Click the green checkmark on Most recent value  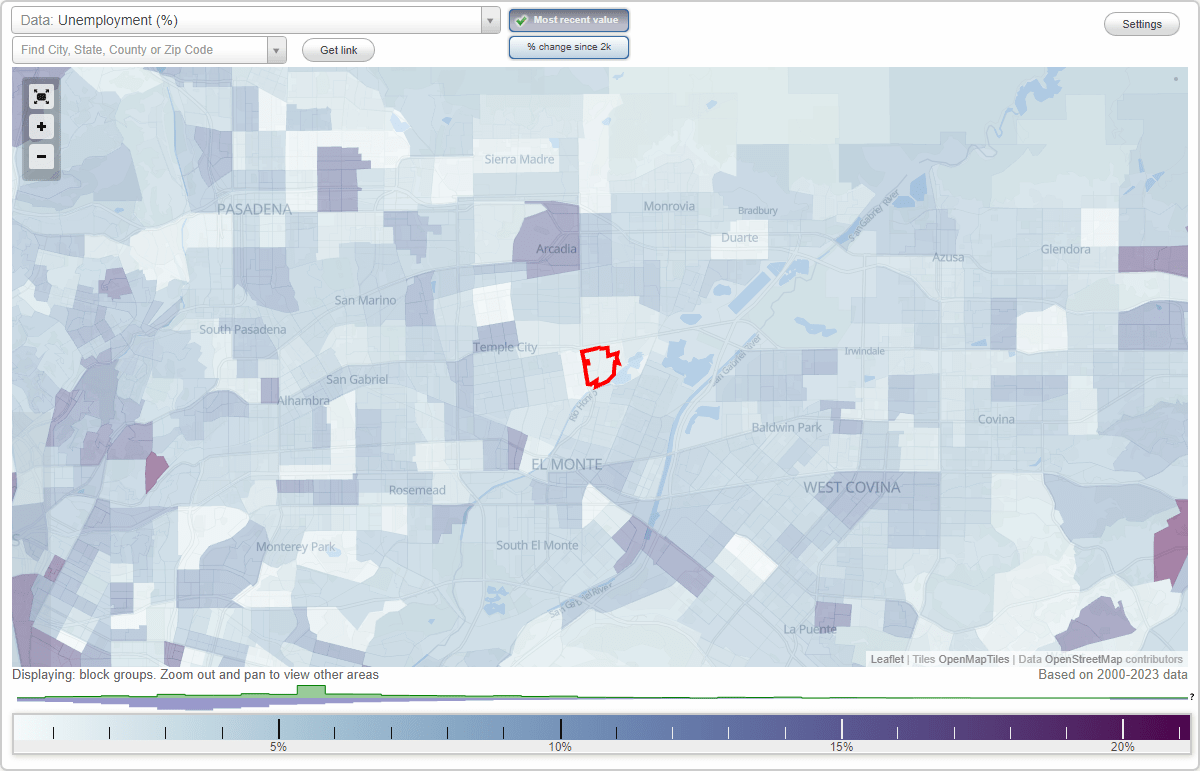pyautogui.click(x=522, y=19)
